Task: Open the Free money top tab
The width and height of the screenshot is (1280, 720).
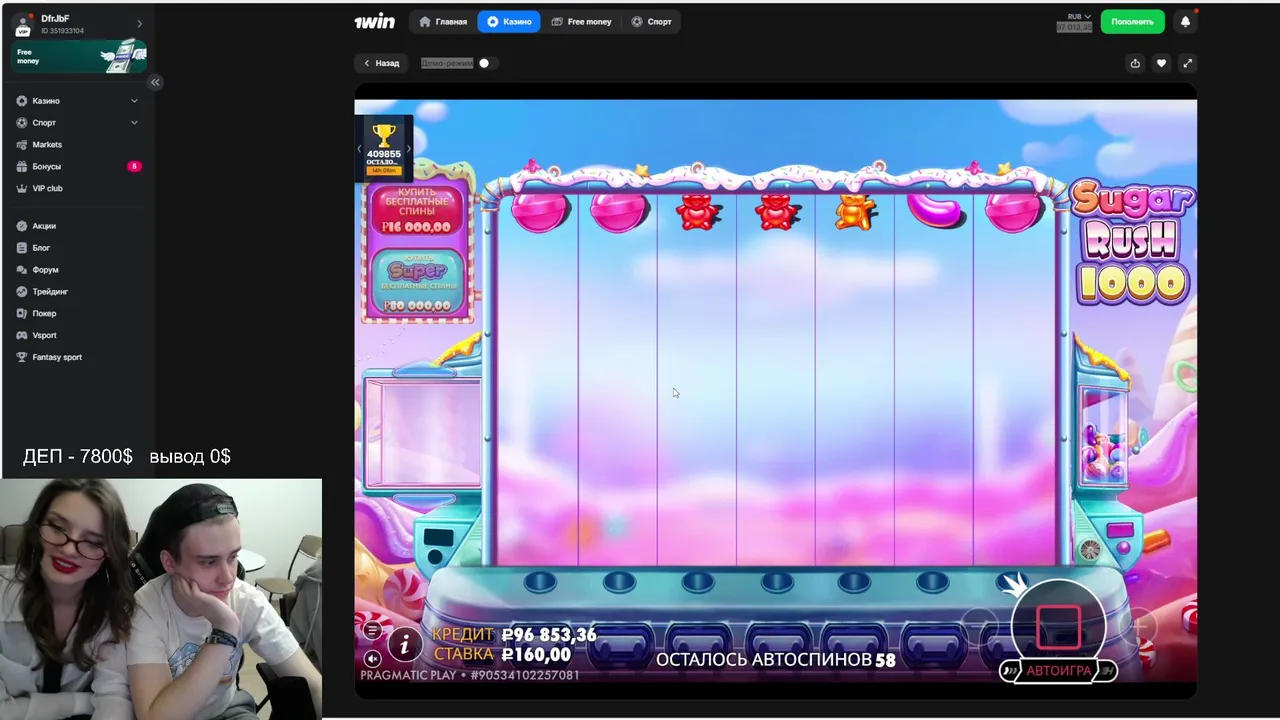Action: pos(581,21)
